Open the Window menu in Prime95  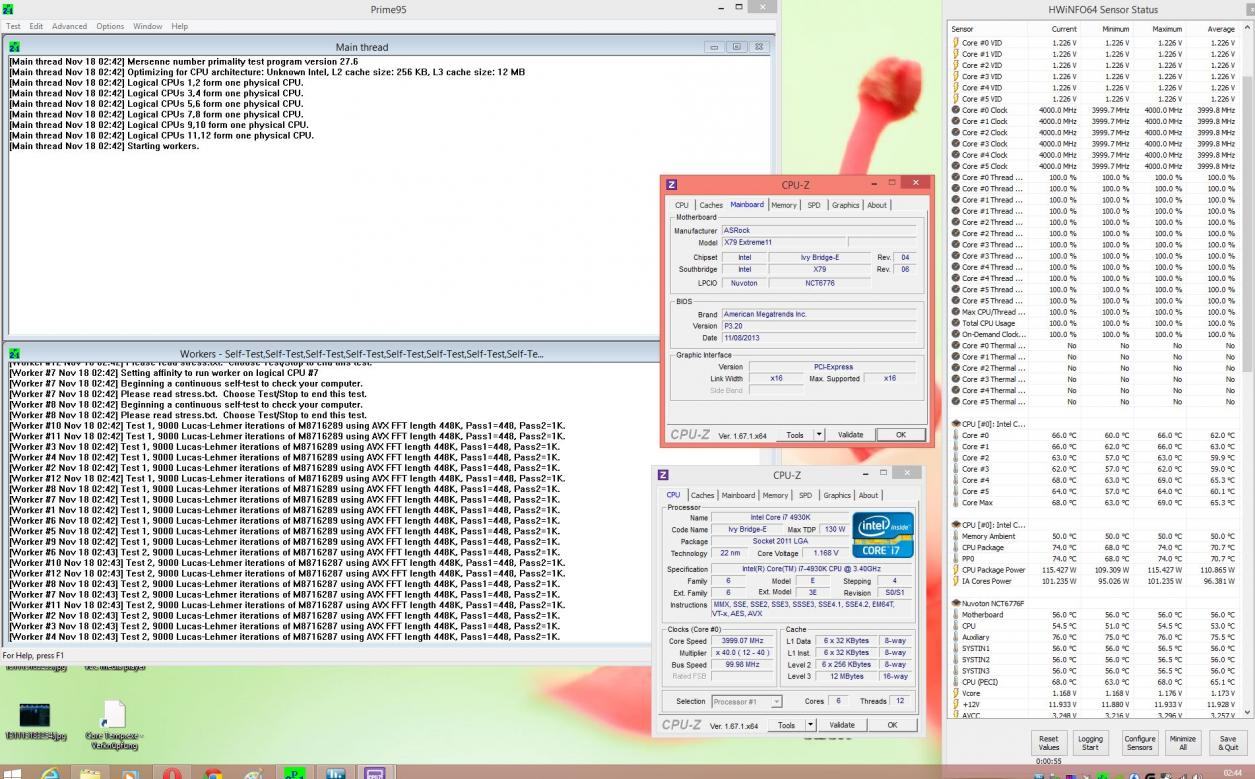pos(147,26)
